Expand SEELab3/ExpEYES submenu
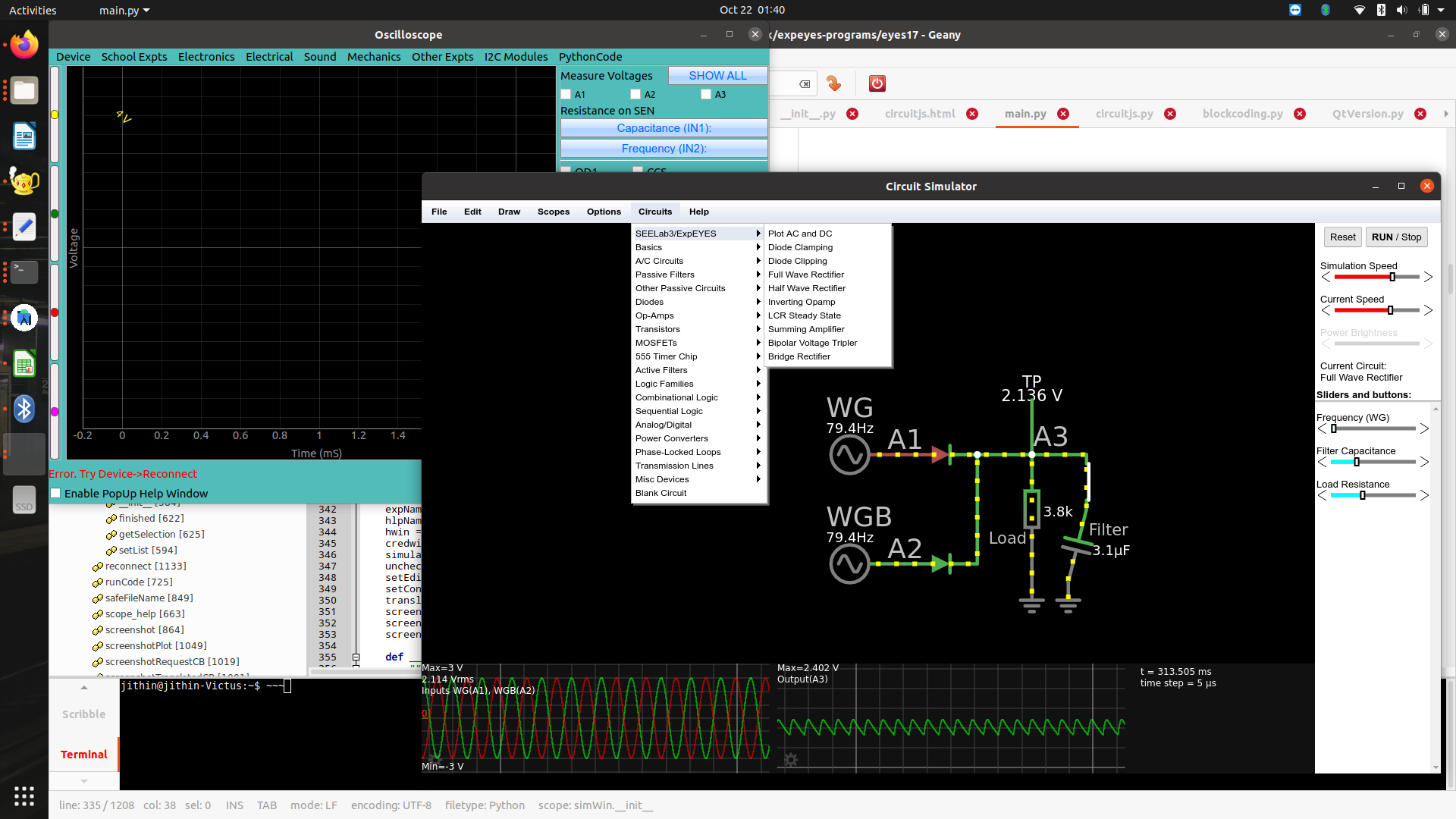This screenshot has width=1456, height=819. (x=698, y=234)
